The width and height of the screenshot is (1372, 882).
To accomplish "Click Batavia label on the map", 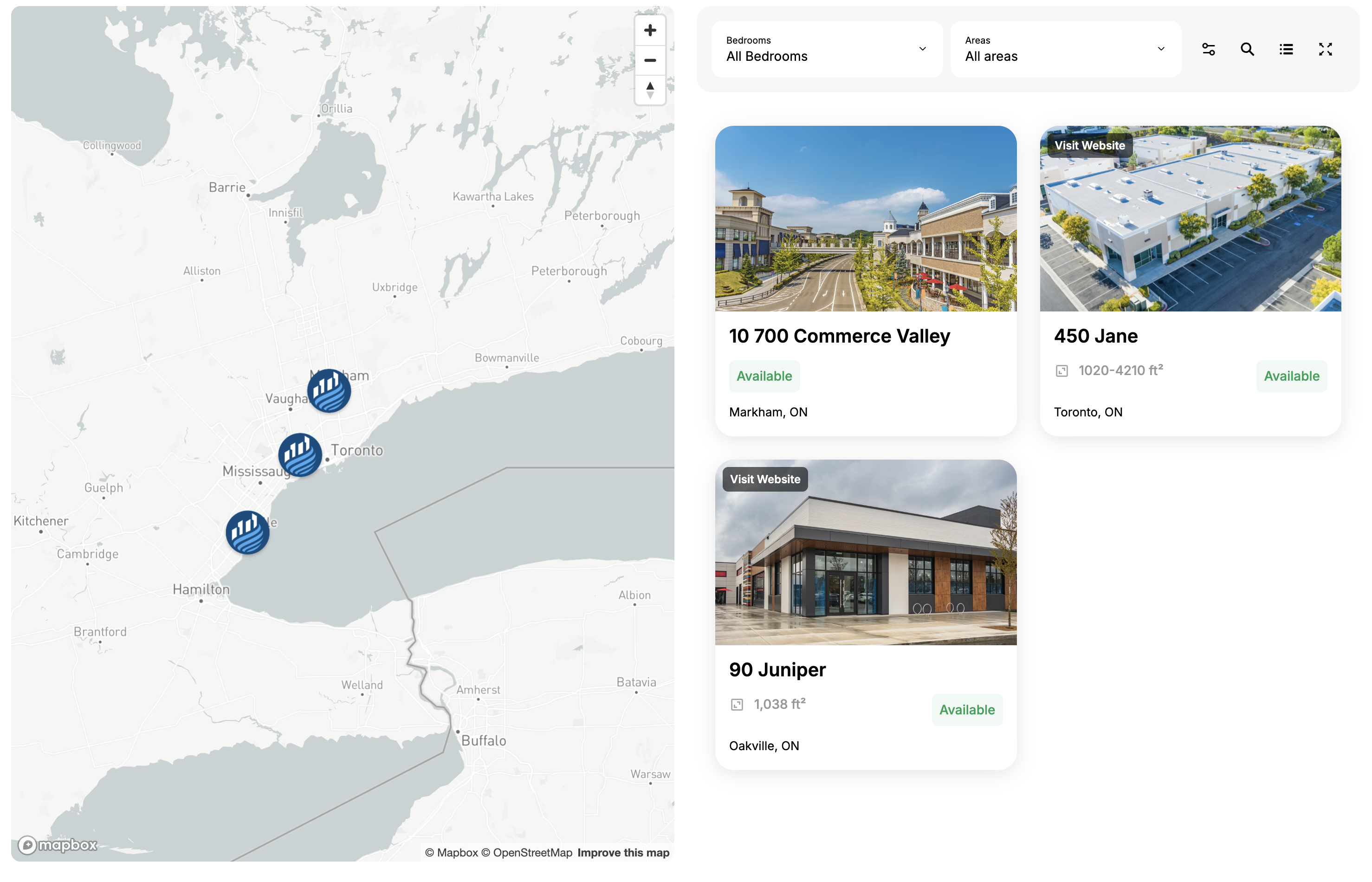I will click(x=636, y=682).
